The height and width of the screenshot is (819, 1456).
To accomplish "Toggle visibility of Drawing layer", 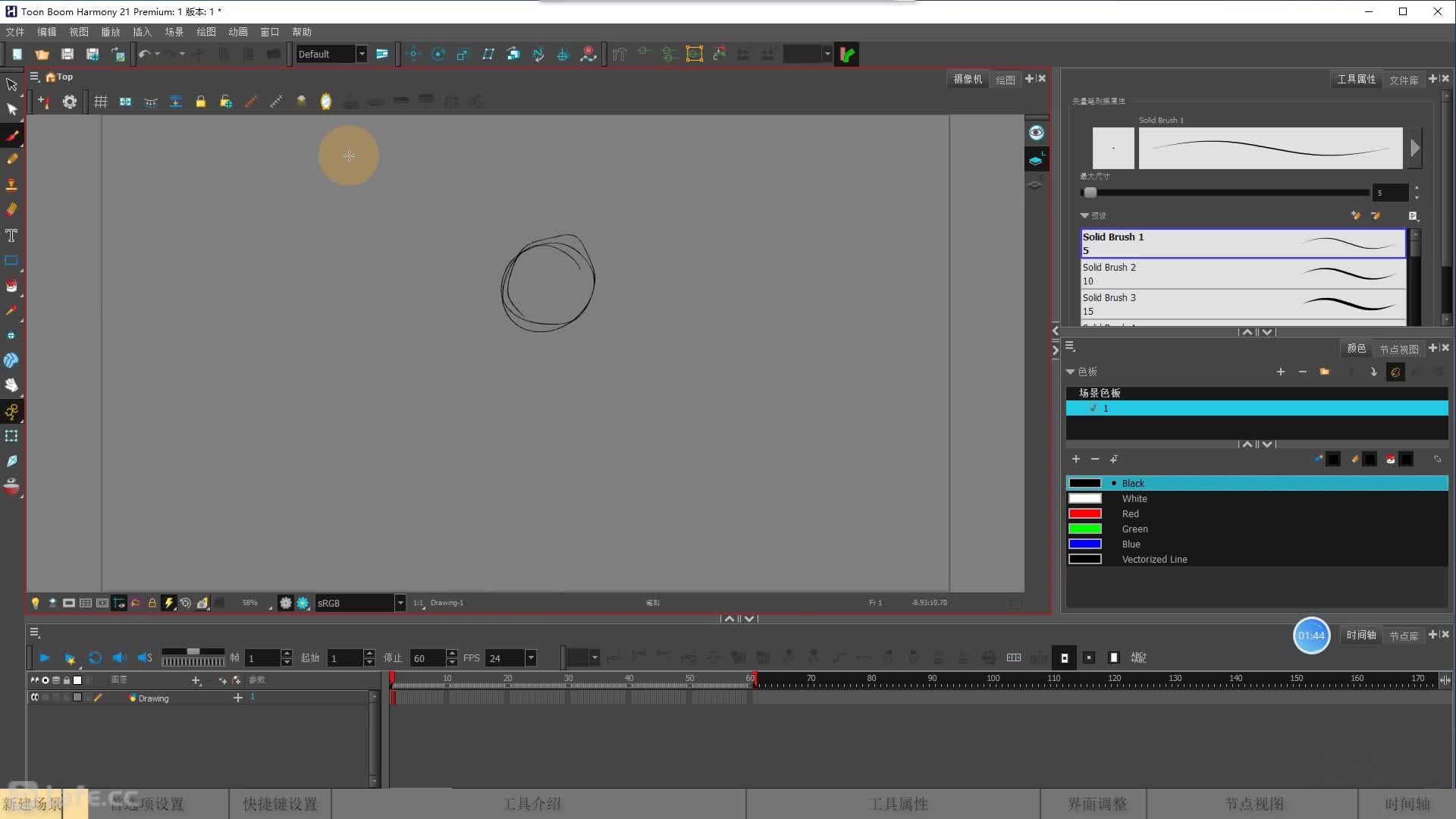I will pos(34,698).
